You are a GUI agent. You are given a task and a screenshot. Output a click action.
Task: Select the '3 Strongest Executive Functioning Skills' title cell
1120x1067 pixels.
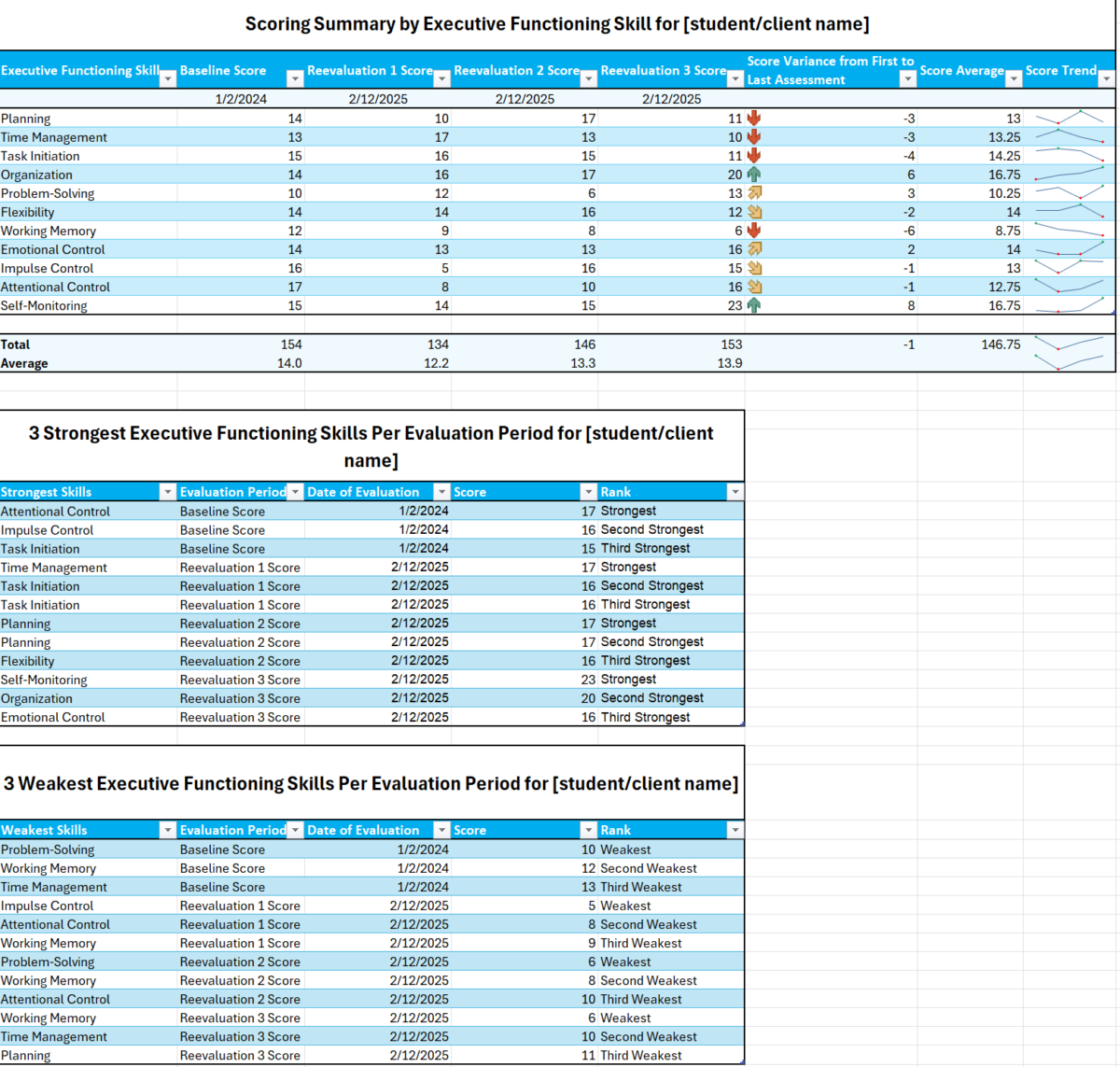[x=371, y=446]
